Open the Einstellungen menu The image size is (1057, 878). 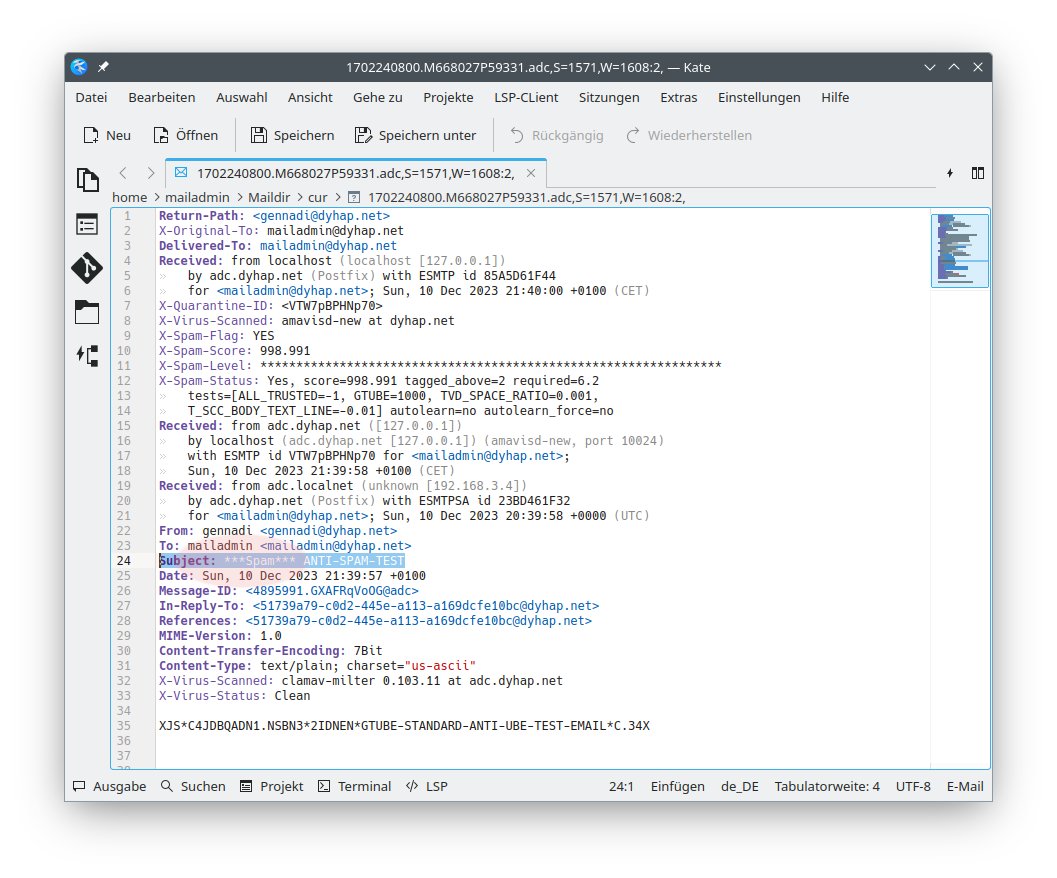[x=758, y=97]
